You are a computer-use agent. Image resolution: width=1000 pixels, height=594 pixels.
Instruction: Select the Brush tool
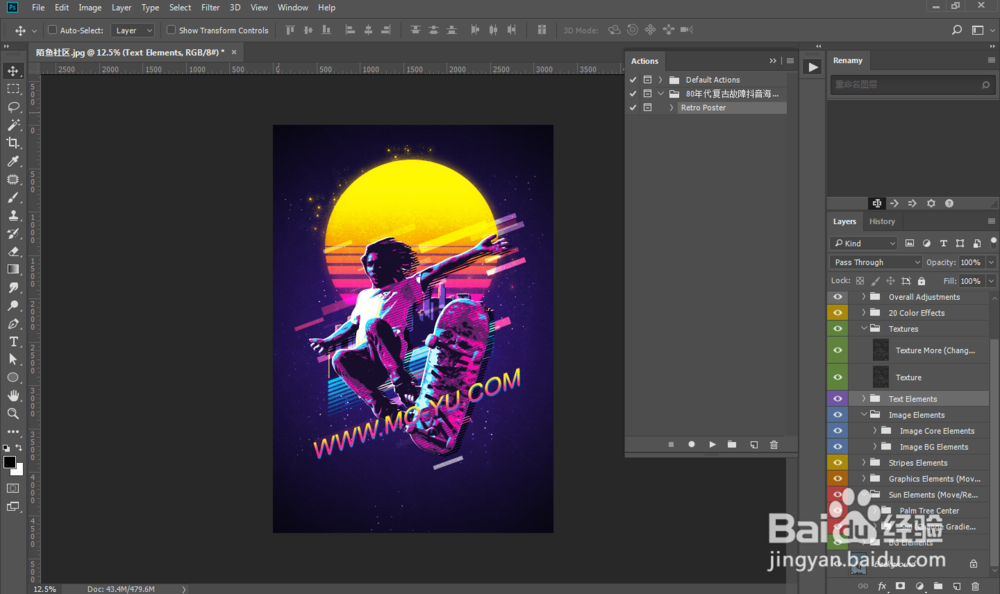(x=13, y=197)
